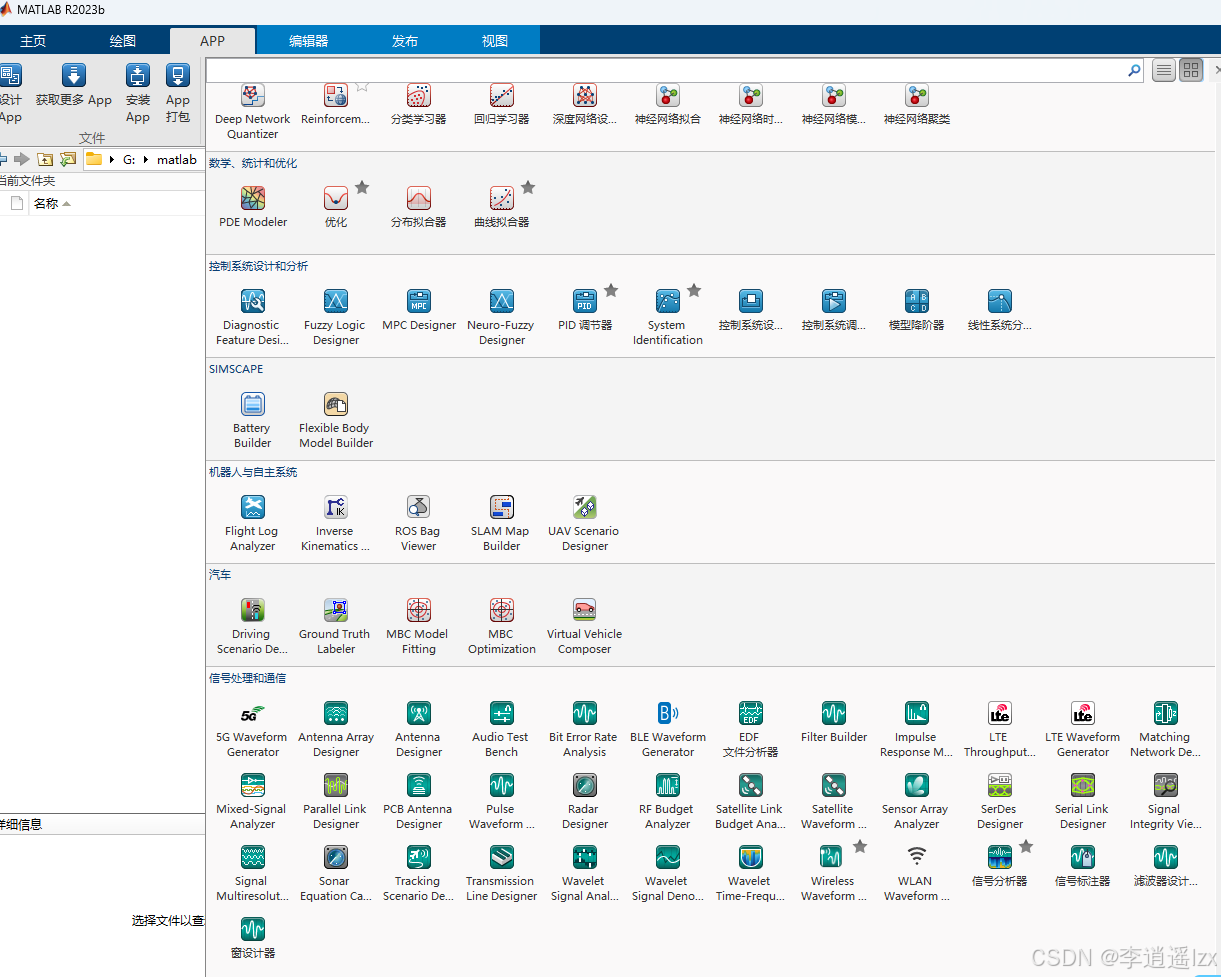Open the Ground Truth Labeler app
The image size is (1221, 977).
pos(336,626)
